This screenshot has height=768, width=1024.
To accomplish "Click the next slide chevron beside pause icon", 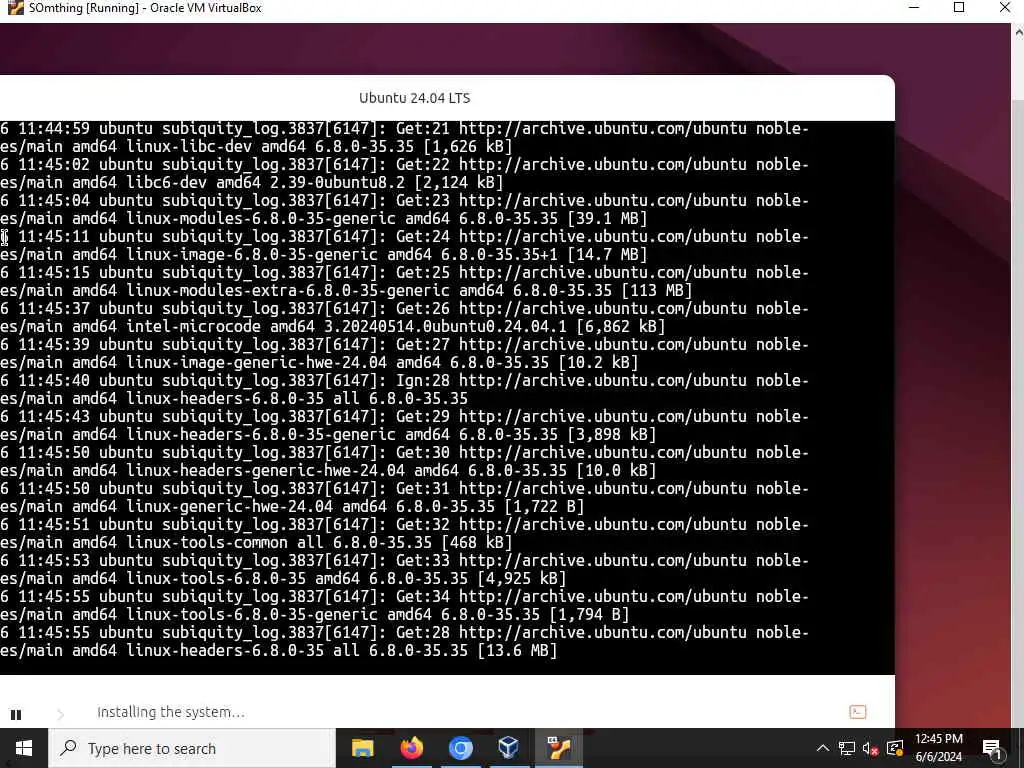I will [61, 714].
